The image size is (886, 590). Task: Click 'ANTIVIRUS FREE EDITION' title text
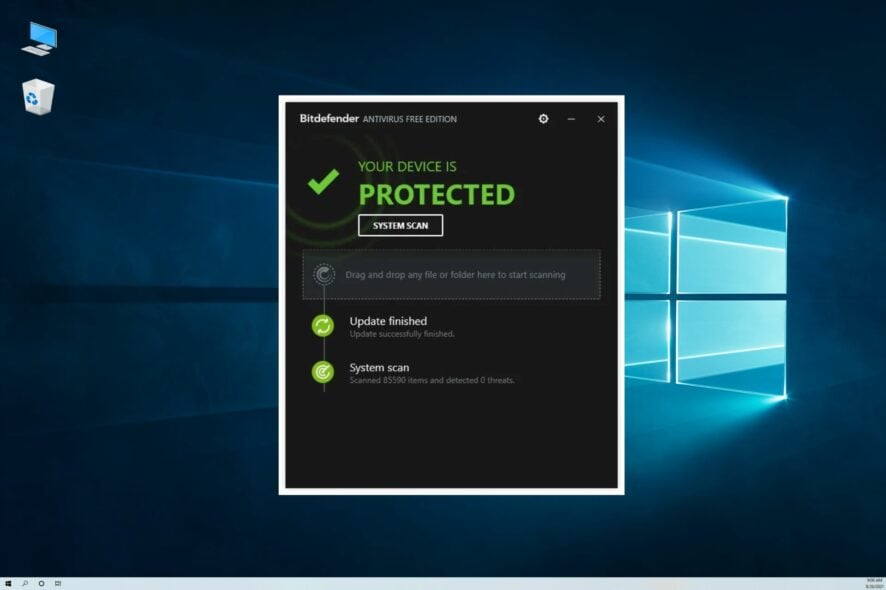coord(410,119)
